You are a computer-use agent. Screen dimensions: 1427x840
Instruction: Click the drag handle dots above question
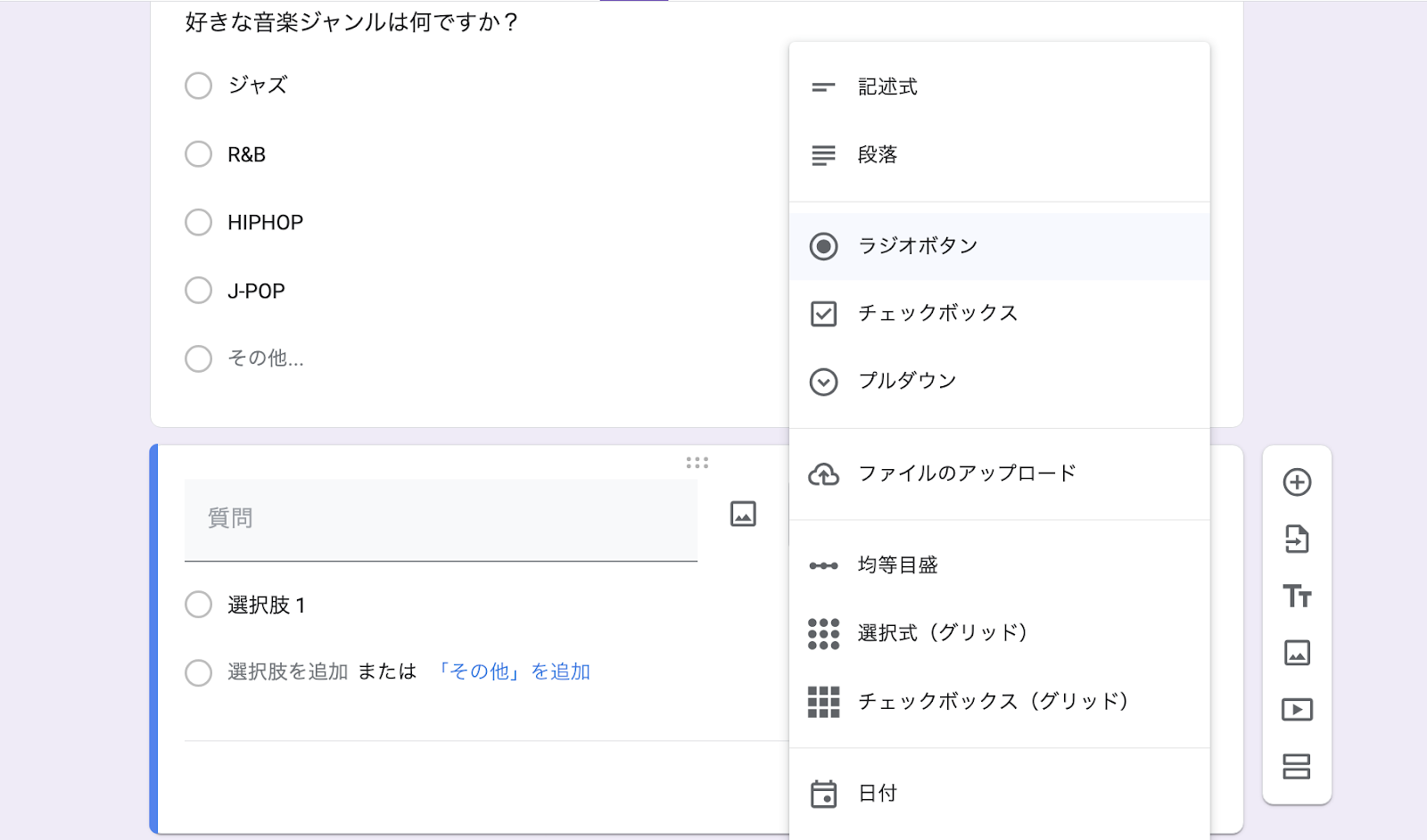coord(697,463)
